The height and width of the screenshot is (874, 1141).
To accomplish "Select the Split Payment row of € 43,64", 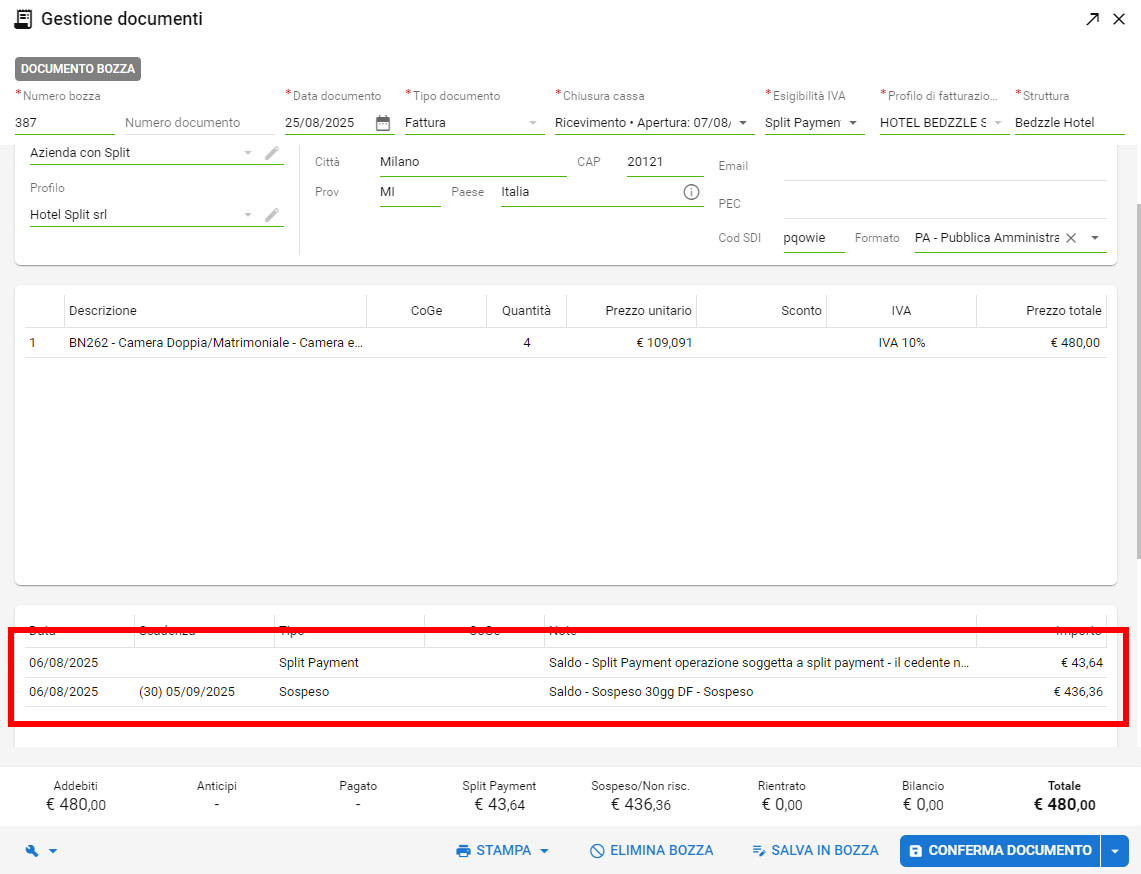I will pos(565,663).
